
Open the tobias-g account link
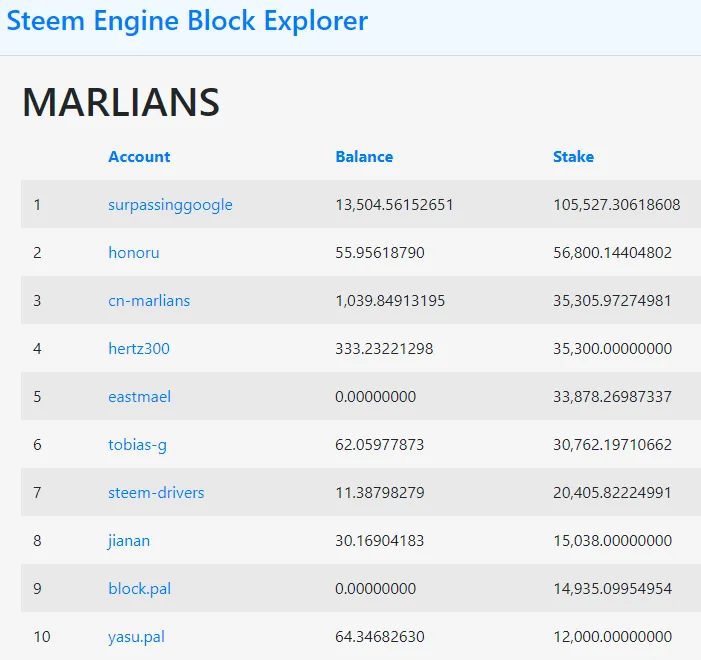[x=137, y=445]
